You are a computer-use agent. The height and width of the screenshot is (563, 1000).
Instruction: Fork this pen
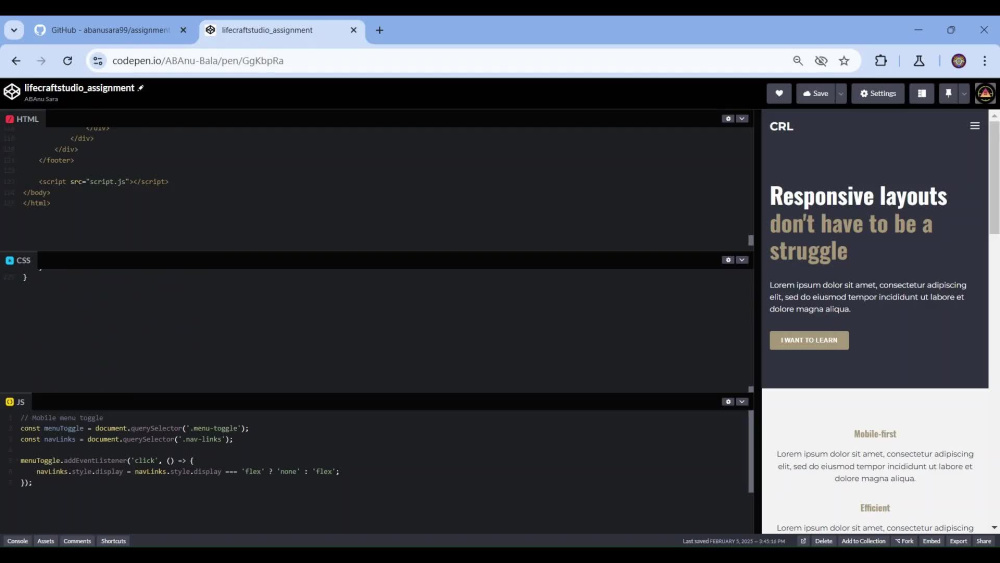pos(904,541)
